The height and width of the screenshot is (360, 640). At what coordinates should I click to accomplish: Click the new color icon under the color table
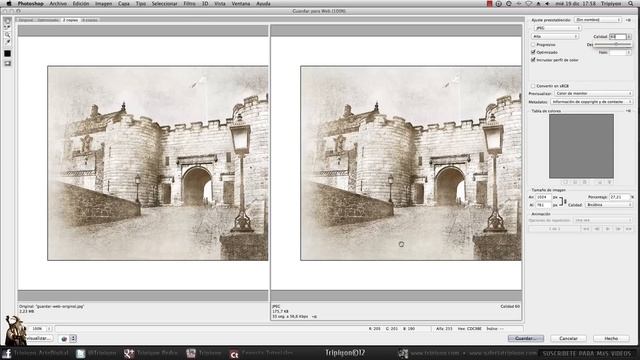600,182
